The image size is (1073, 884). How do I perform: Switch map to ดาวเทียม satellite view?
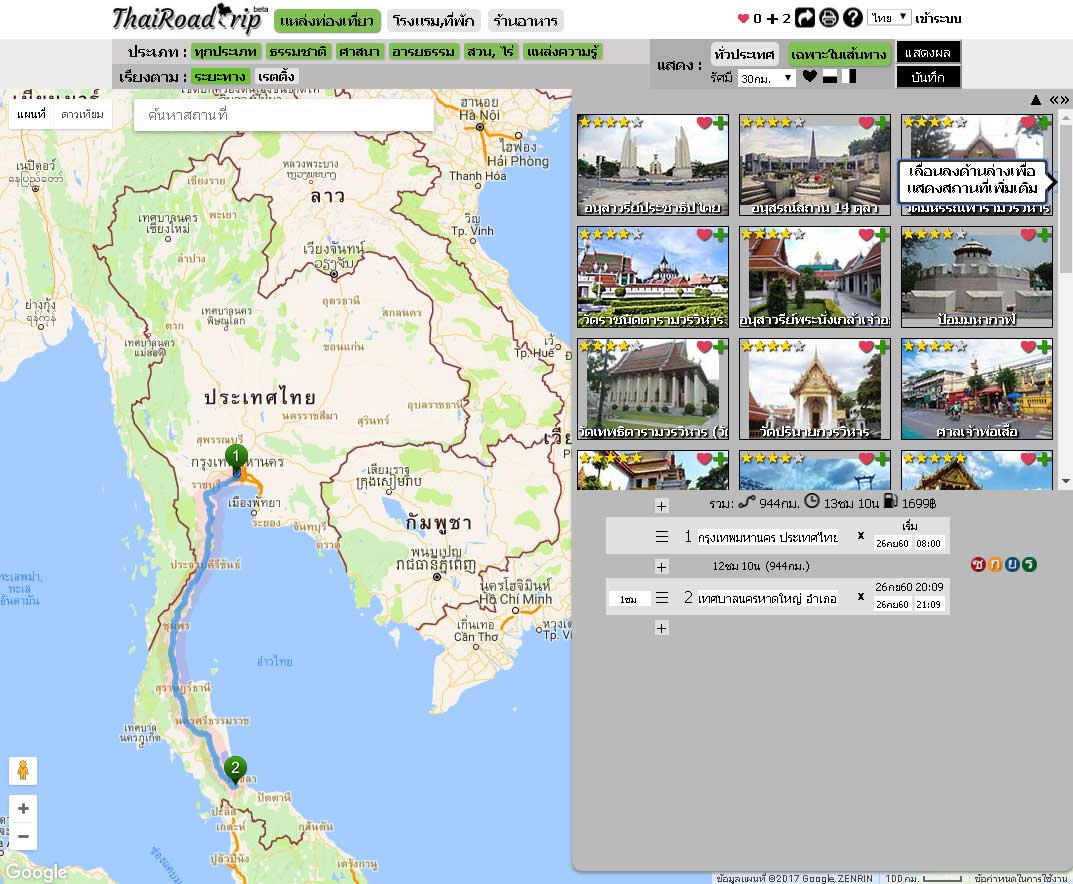coord(82,114)
